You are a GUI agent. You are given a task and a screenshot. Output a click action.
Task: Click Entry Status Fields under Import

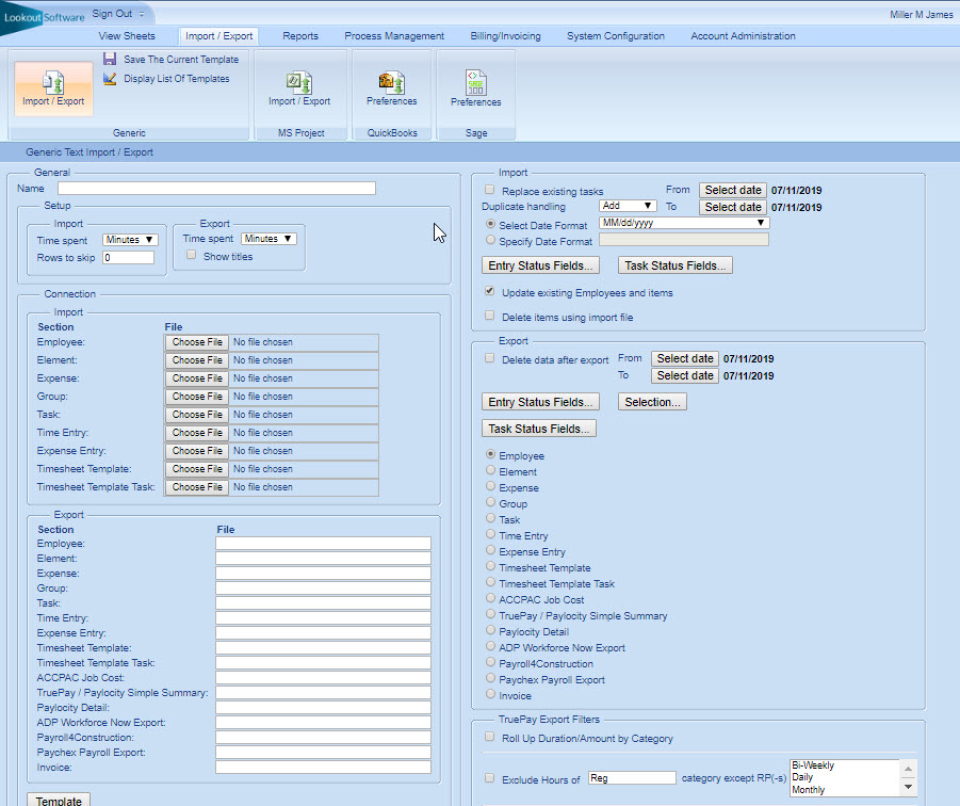540,266
